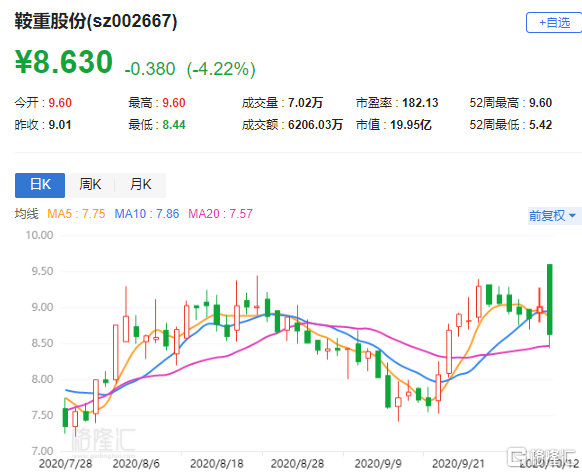Click the 昨收 9.01 previous close value
Screen dimensions: 582x474
coord(60,125)
